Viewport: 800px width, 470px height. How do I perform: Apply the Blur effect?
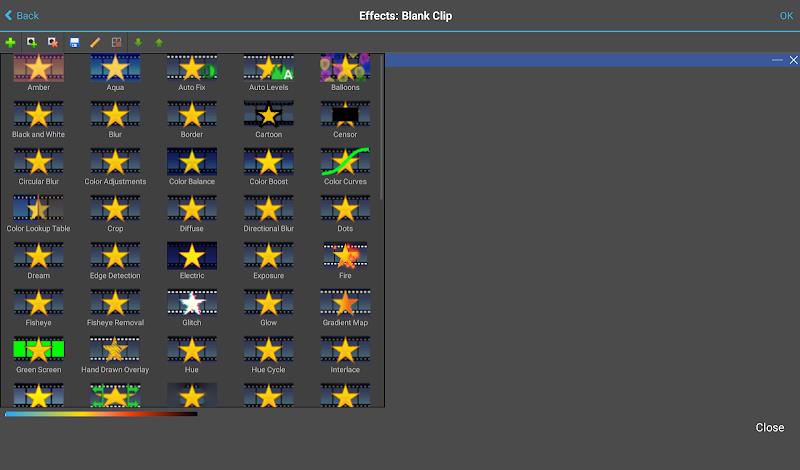(115, 119)
